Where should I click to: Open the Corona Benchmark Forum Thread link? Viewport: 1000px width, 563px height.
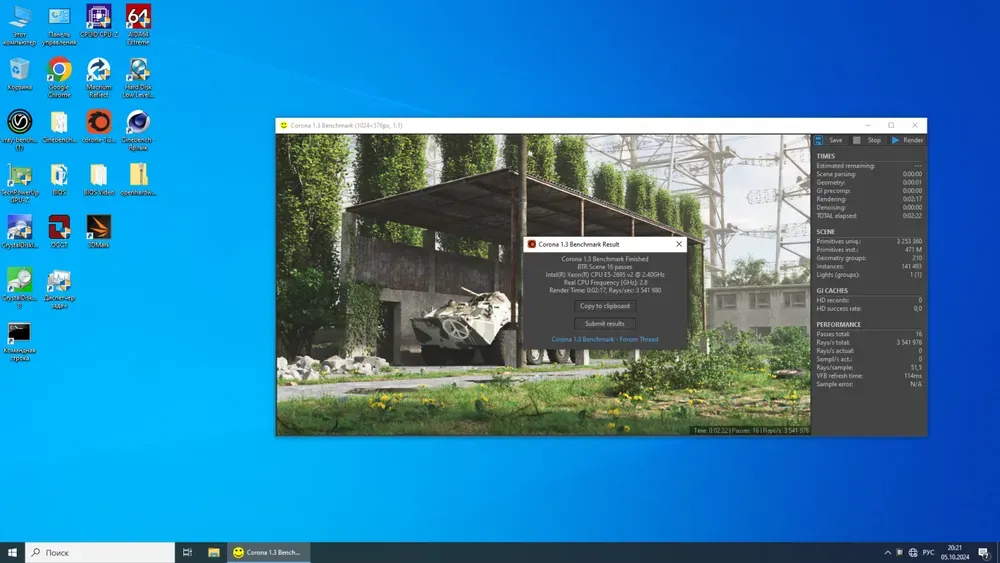tap(605, 339)
